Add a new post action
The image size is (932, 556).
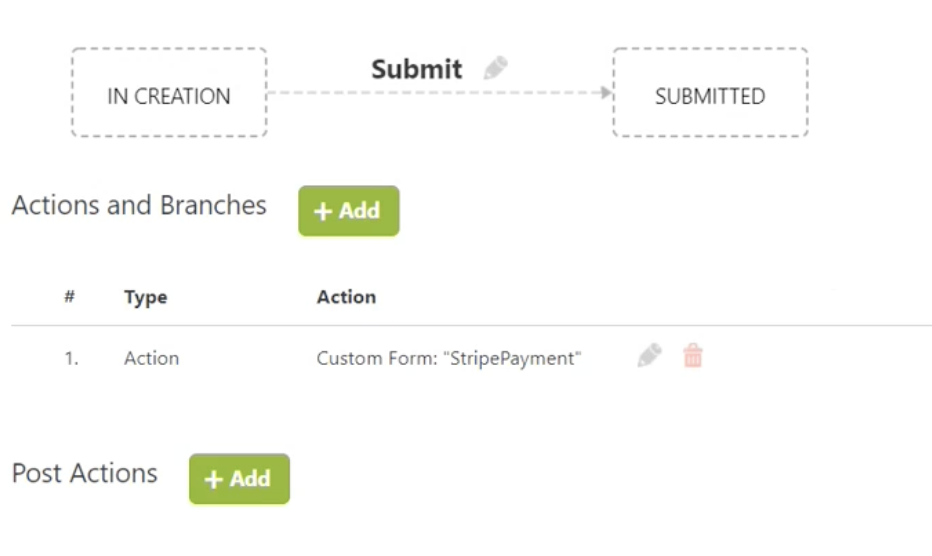240,479
